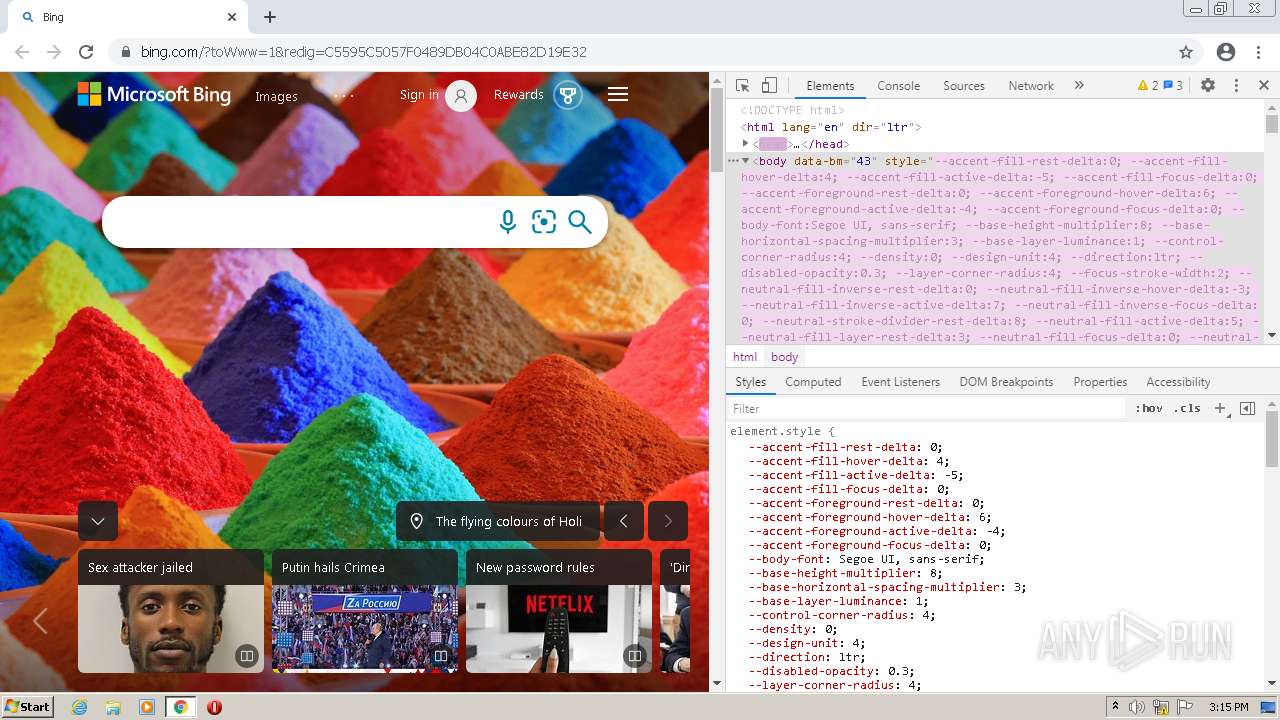Image resolution: width=1280 pixels, height=720 pixels.
Task: Expand the head element node
Action: click(745, 144)
